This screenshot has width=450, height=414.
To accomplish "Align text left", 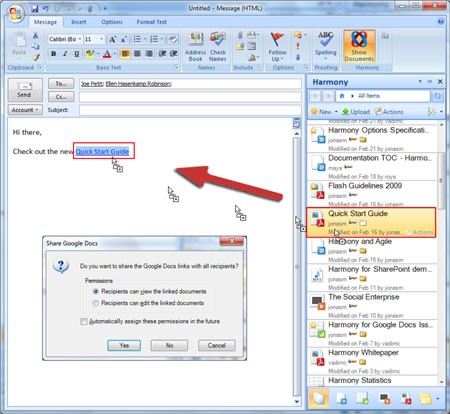I will (125, 54).
